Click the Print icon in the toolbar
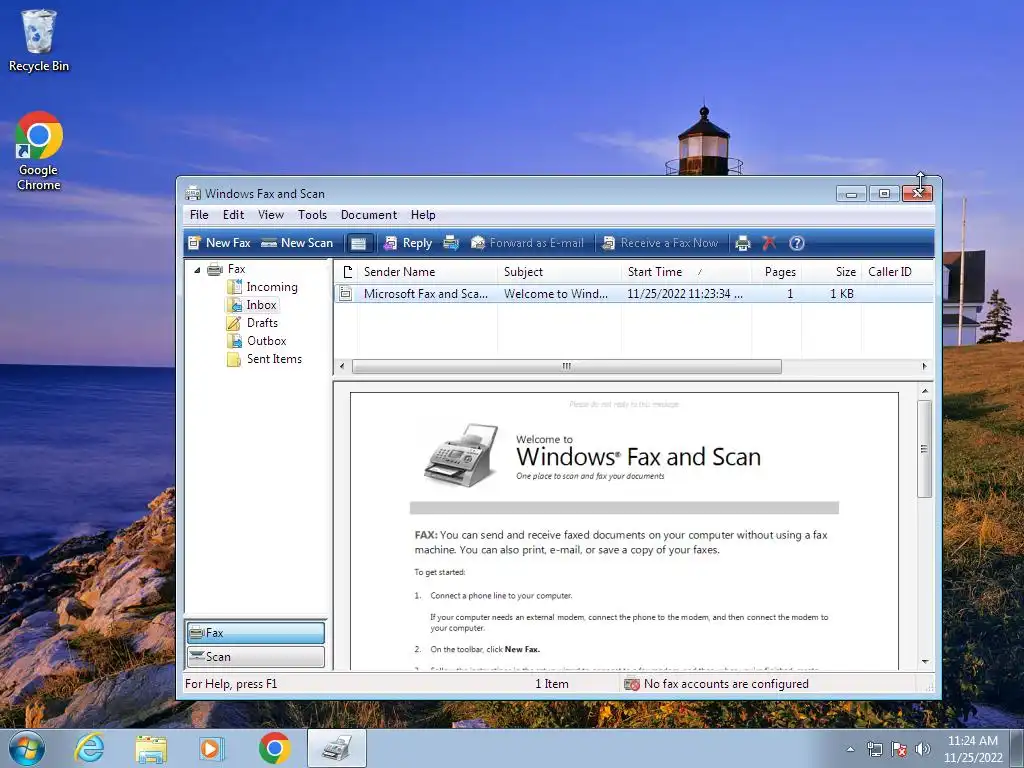 (743, 244)
